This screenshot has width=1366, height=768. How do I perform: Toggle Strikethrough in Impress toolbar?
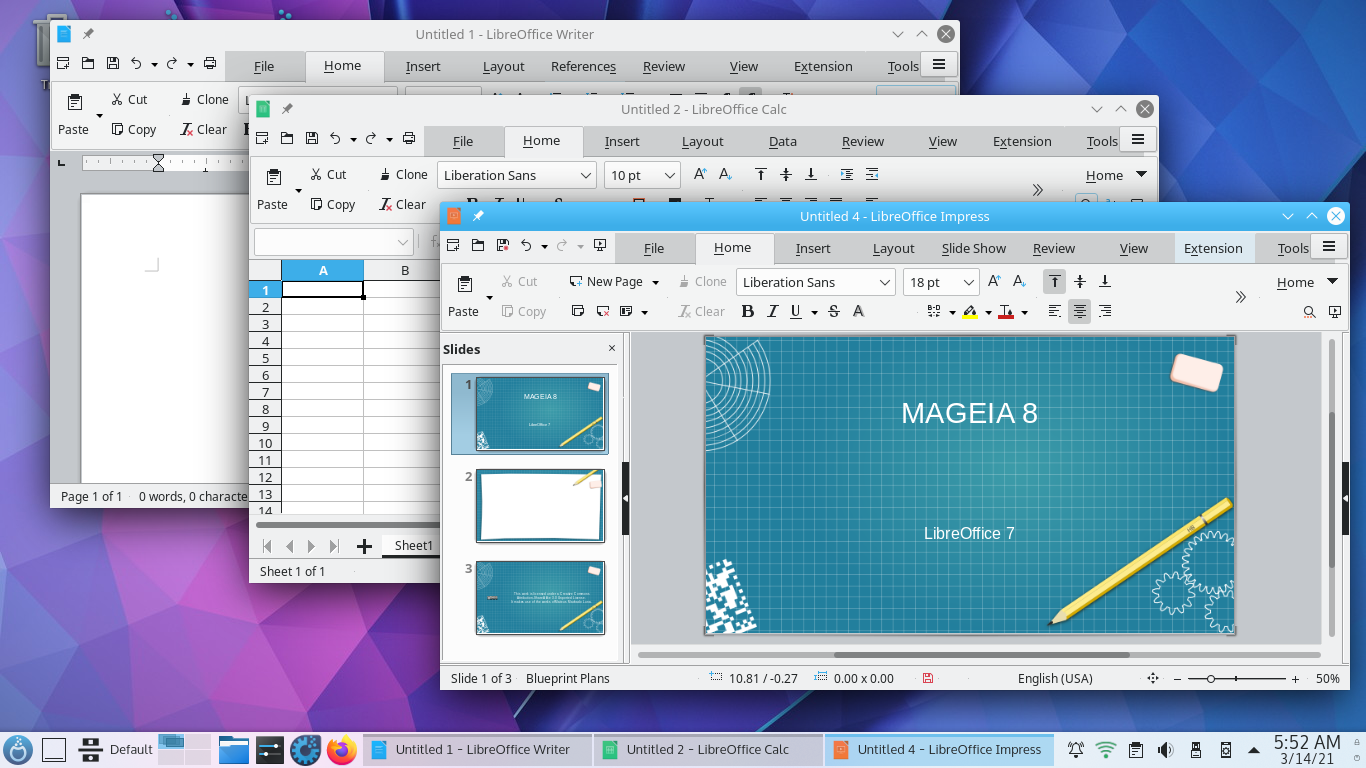pos(834,312)
